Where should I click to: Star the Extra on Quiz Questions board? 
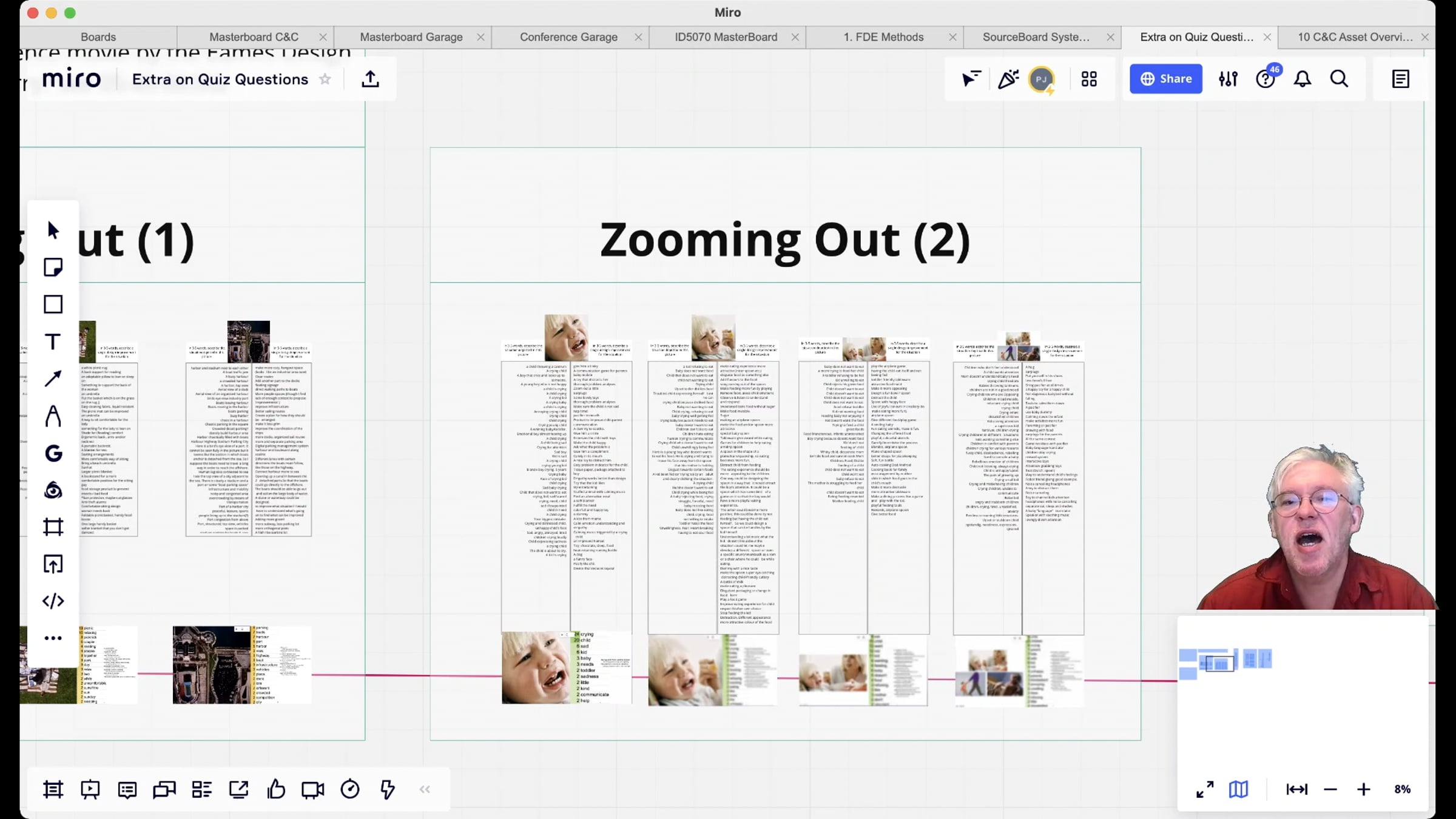click(x=325, y=79)
